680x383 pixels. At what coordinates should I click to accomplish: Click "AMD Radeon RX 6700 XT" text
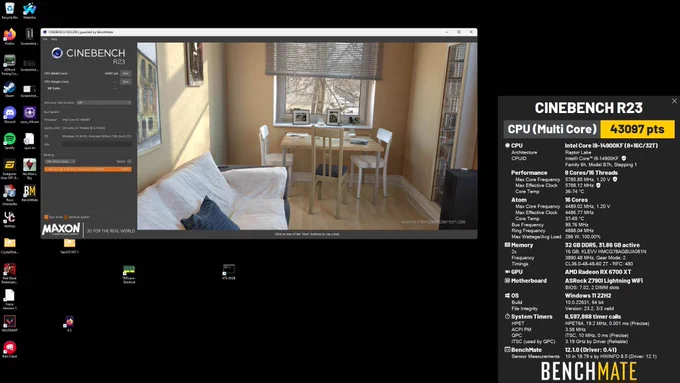(598, 272)
